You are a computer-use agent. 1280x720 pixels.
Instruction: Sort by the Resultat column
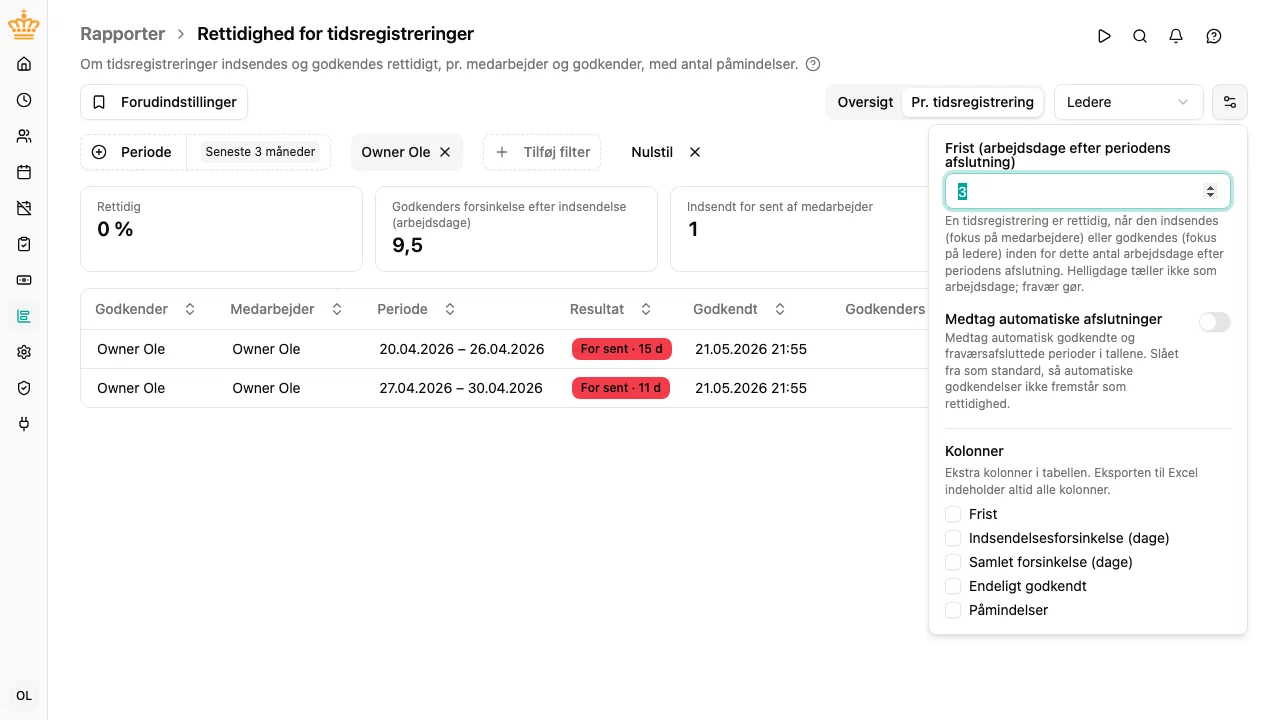pos(610,309)
